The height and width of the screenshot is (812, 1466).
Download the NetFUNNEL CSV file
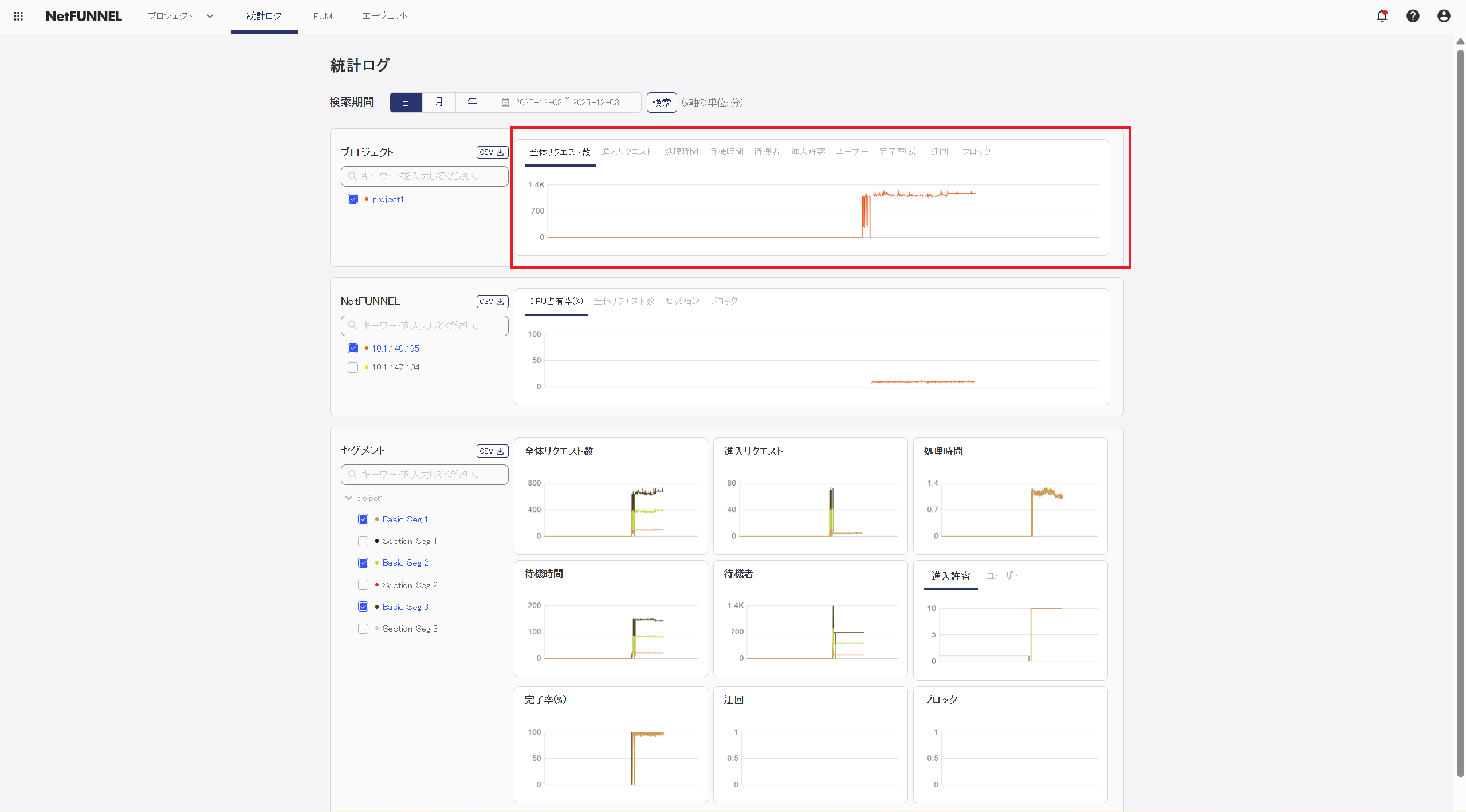[492, 302]
